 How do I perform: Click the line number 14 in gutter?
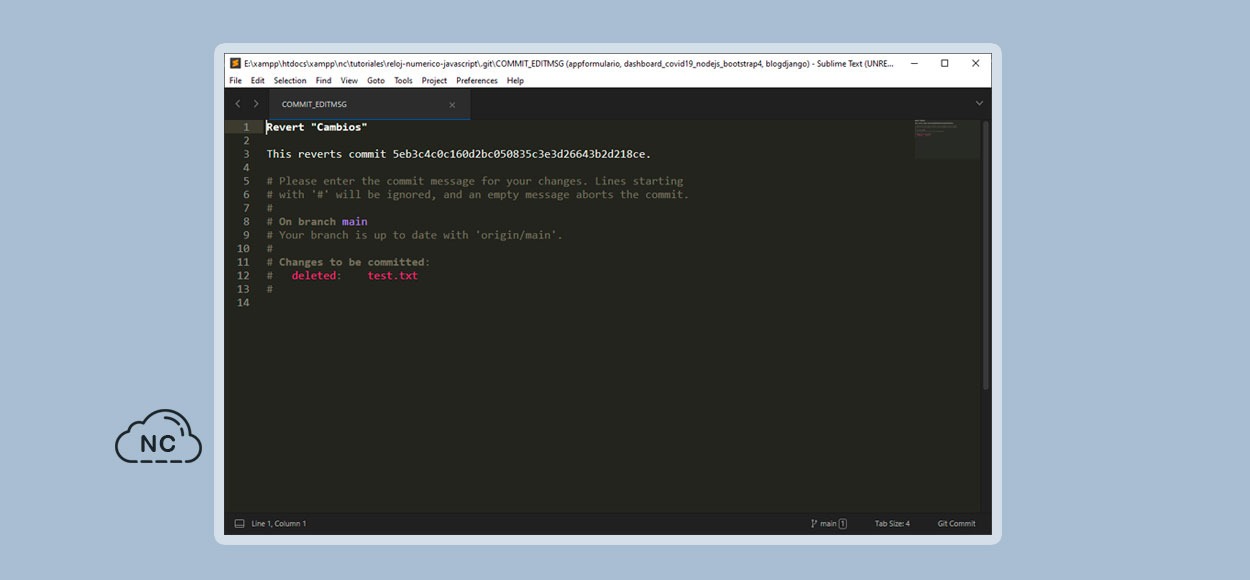coord(243,303)
